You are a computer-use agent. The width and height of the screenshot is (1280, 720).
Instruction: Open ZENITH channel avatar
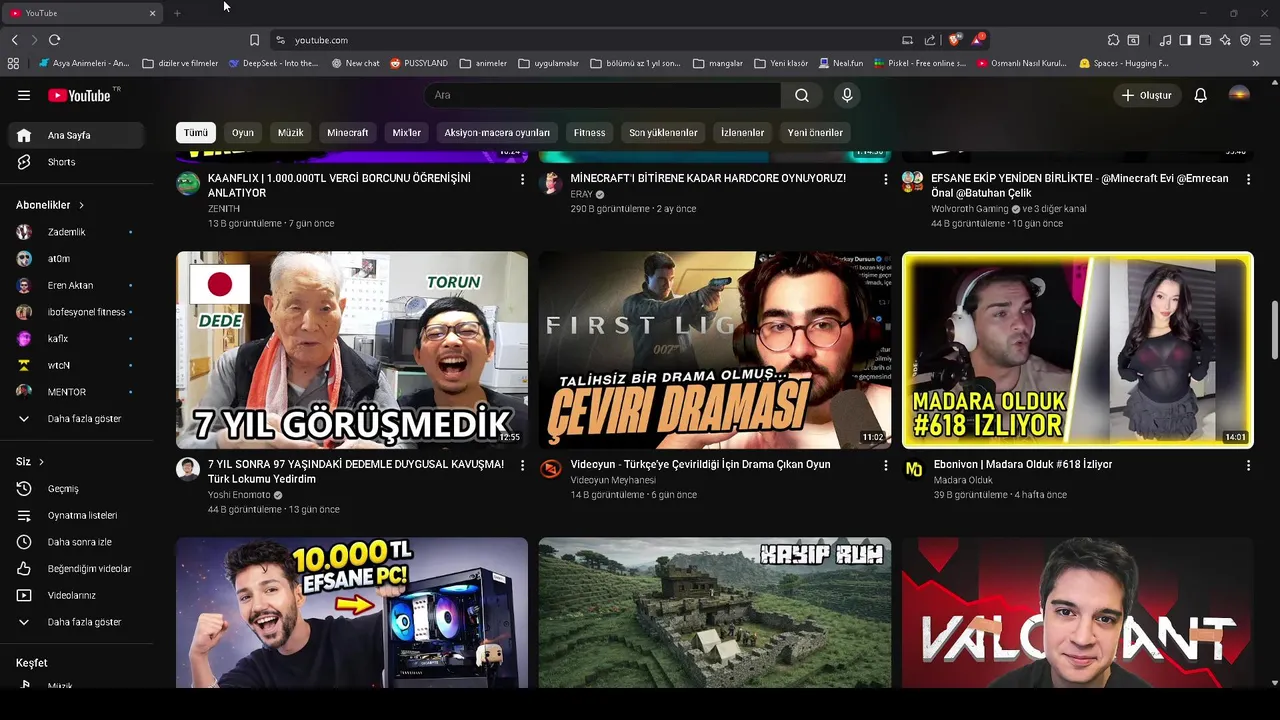[188, 183]
